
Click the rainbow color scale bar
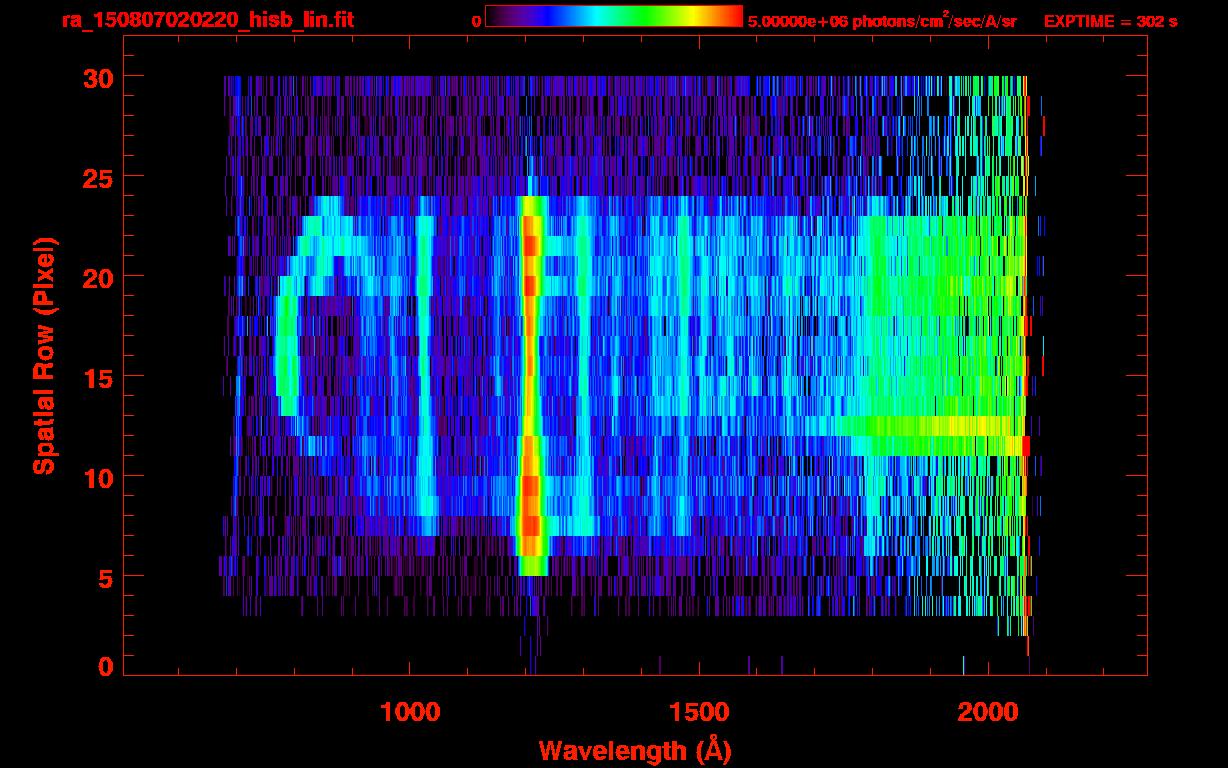point(613,17)
